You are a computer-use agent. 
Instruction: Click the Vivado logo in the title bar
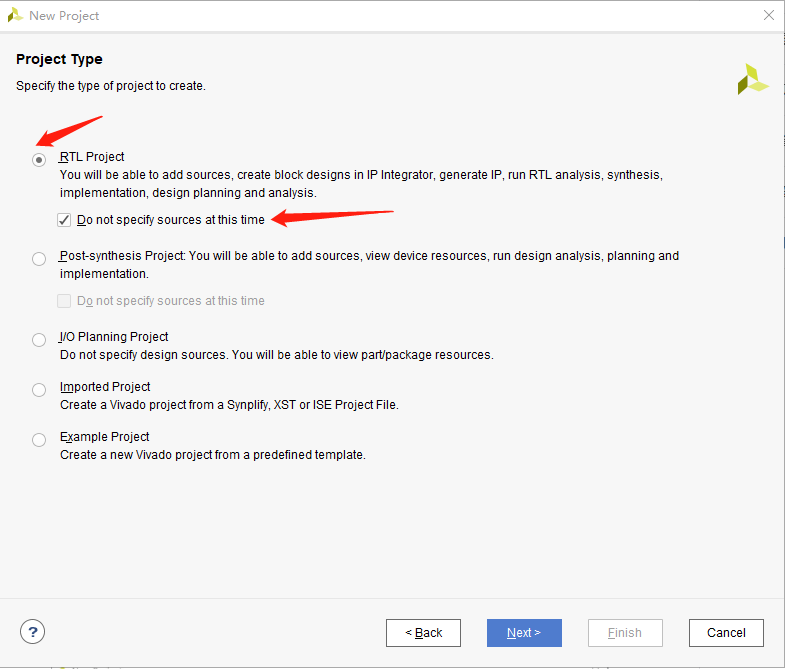15,15
